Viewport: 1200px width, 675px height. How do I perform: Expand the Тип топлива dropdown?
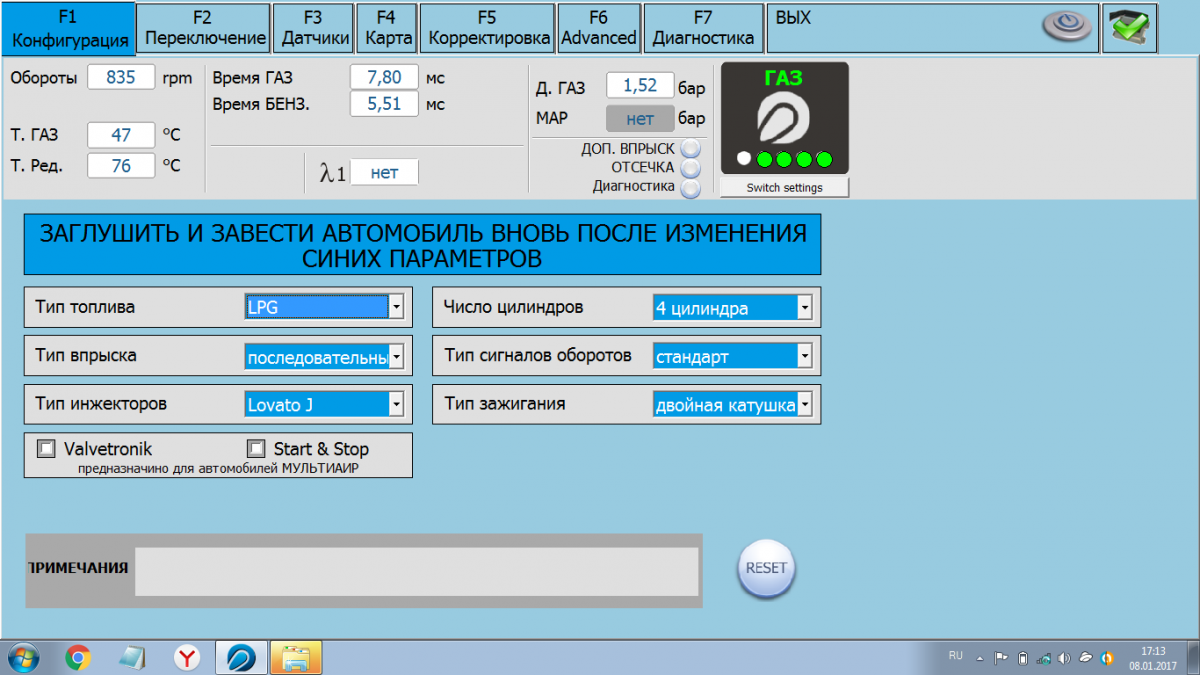pos(396,307)
